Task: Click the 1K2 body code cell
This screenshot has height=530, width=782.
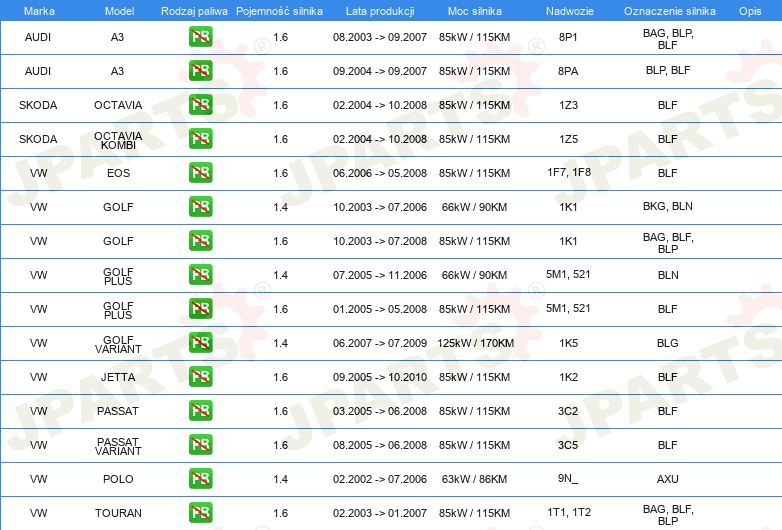Action: click(568, 377)
